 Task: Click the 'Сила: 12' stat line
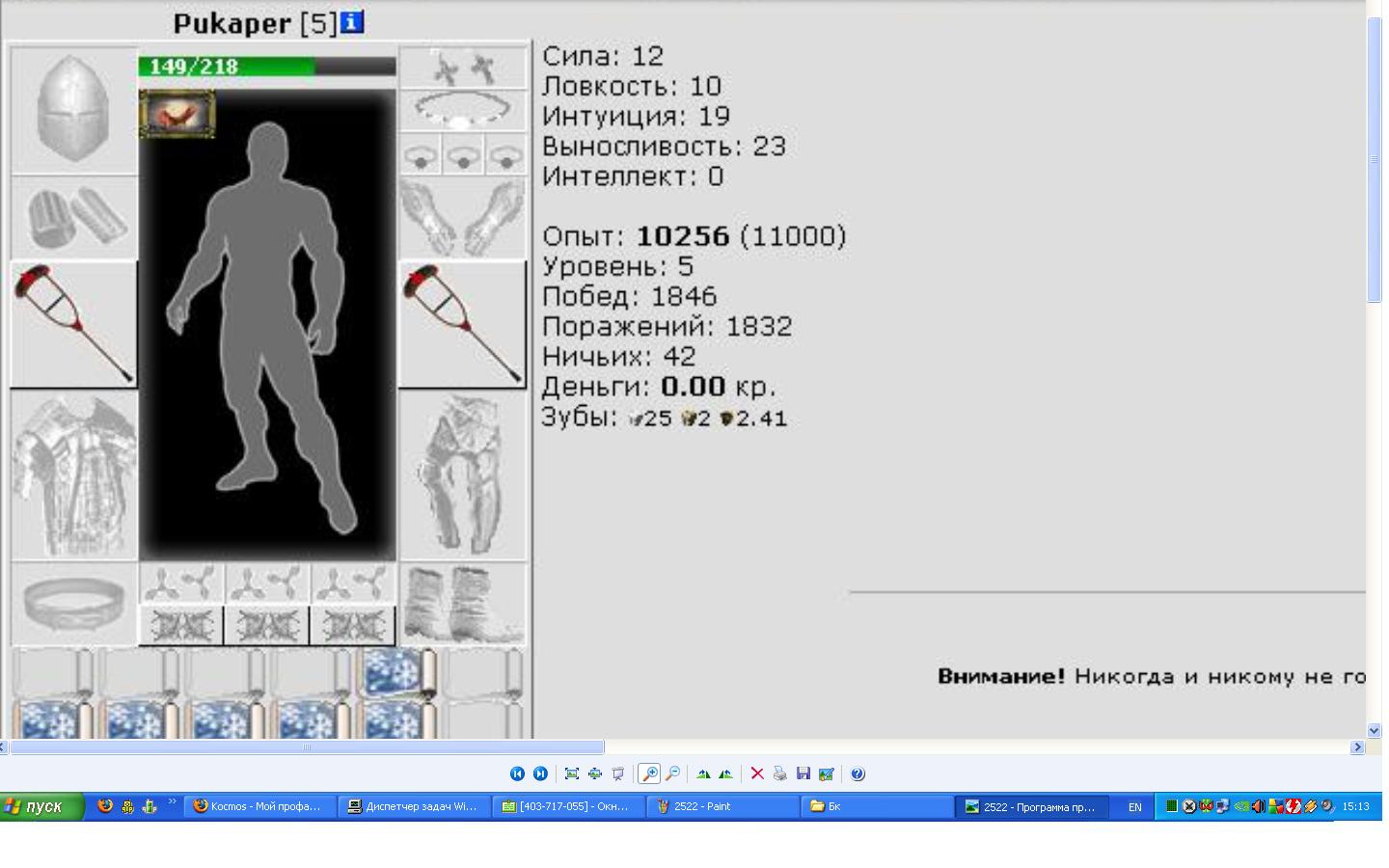point(603,56)
